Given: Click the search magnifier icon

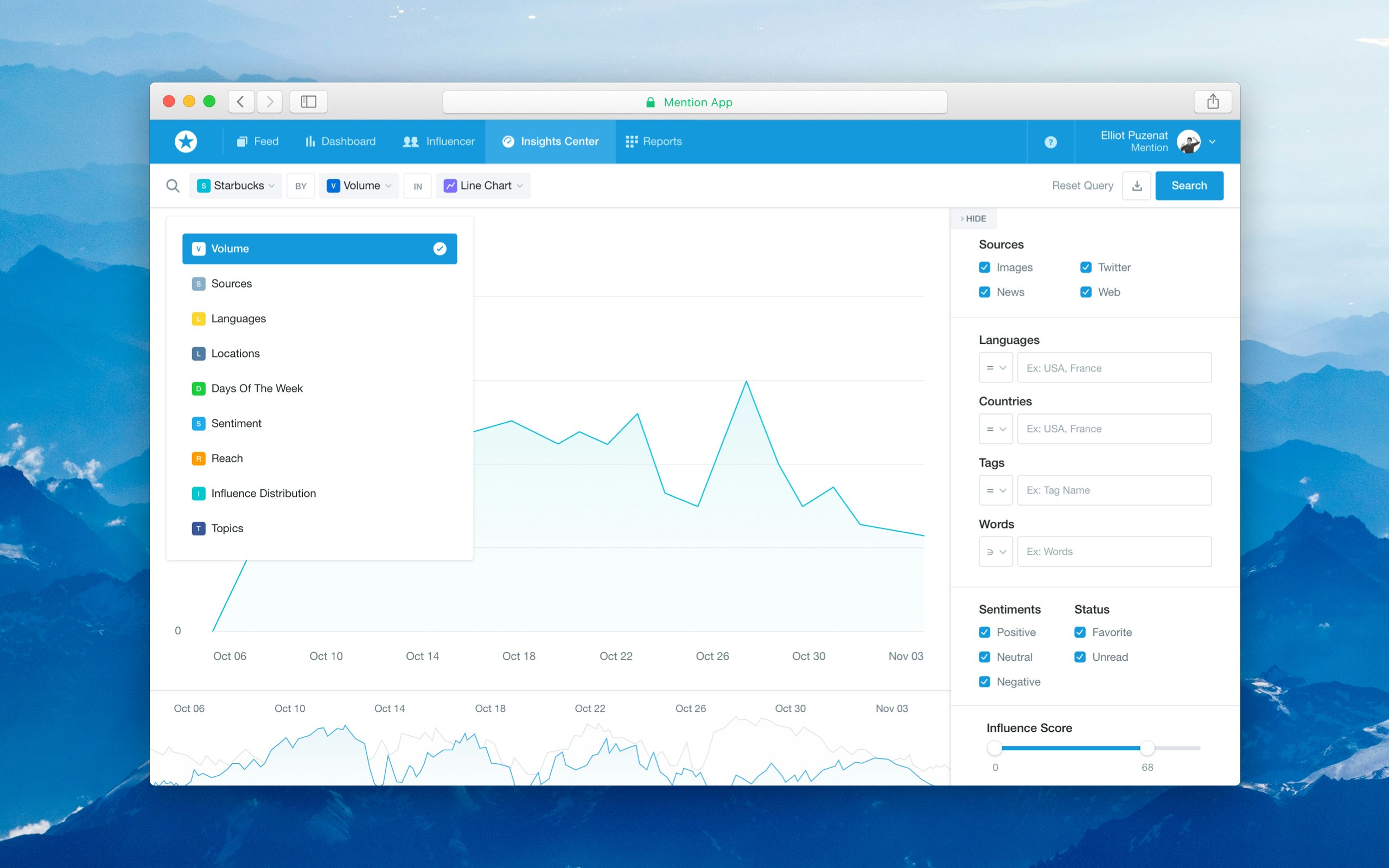Looking at the screenshot, I should (173, 185).
